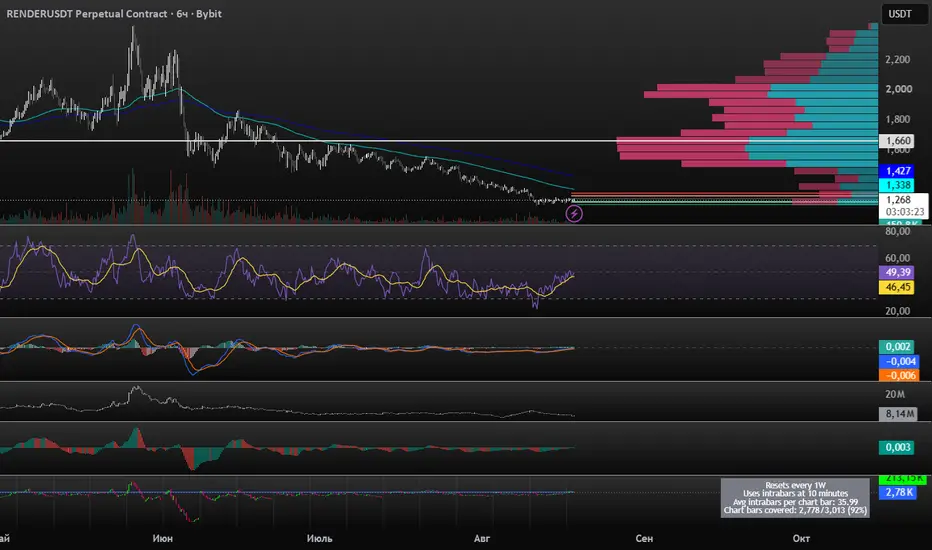Click the blue 1,427 moving average label
Screen dimensions: 932x550
pos(898,171)
